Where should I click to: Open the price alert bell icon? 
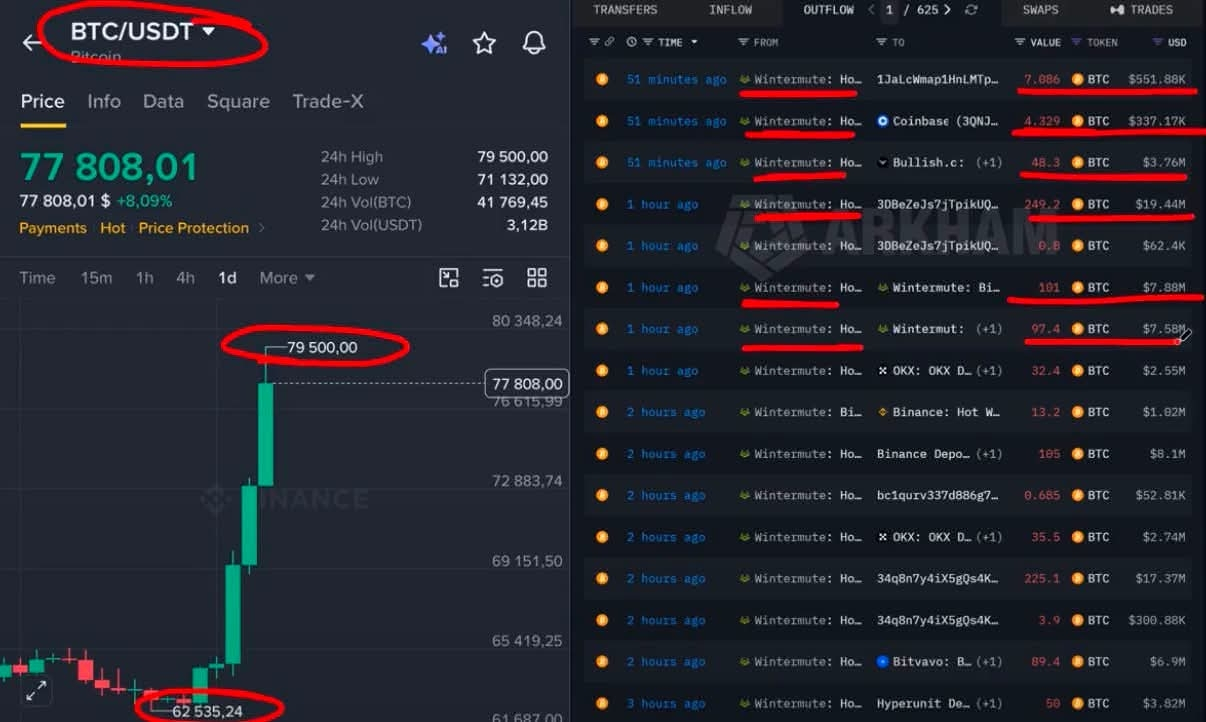535,43
